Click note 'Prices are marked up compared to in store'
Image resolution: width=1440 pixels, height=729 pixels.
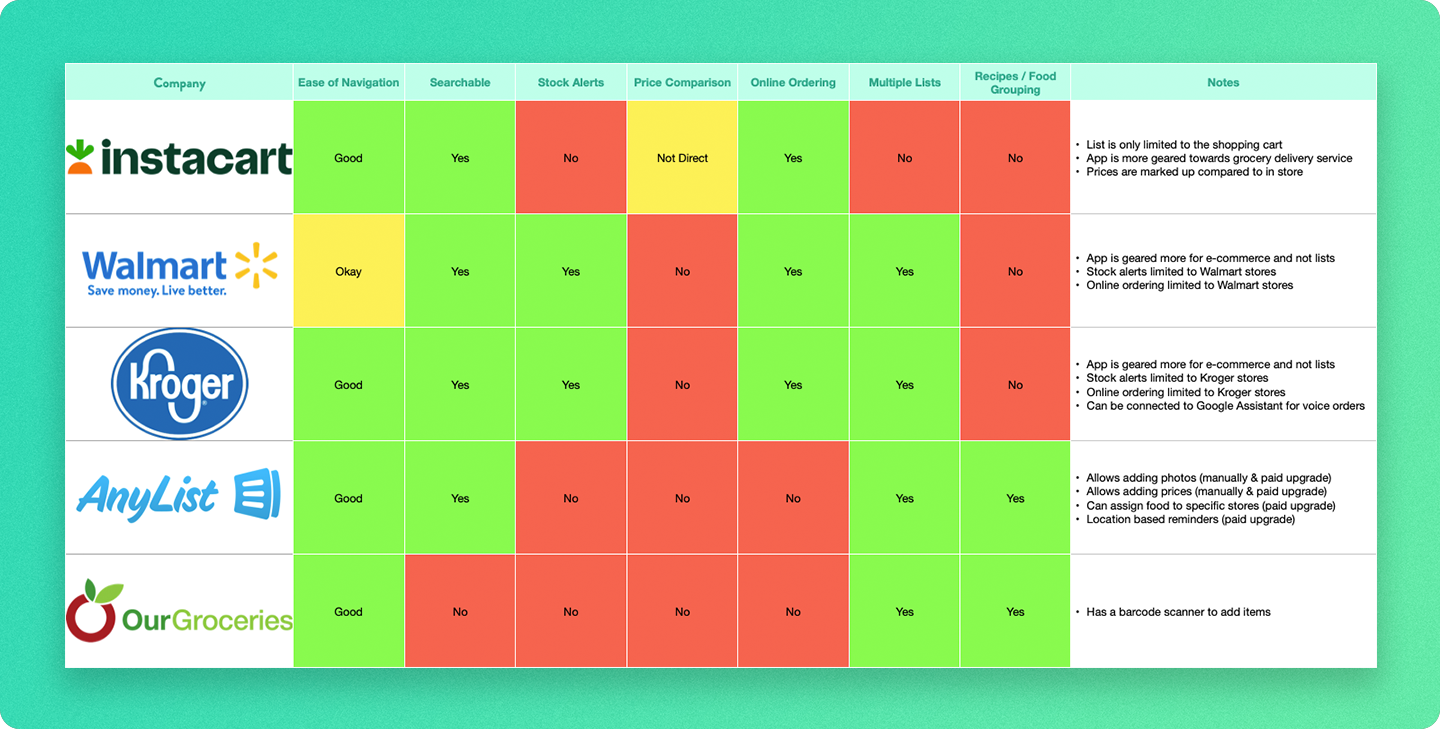pyautogui.click(x=1194, y=172)
